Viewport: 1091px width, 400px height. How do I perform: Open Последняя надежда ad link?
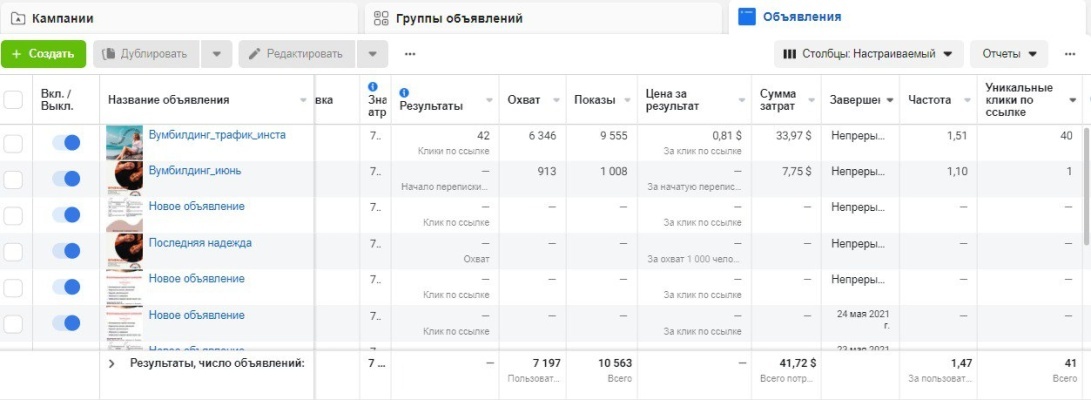200,243
